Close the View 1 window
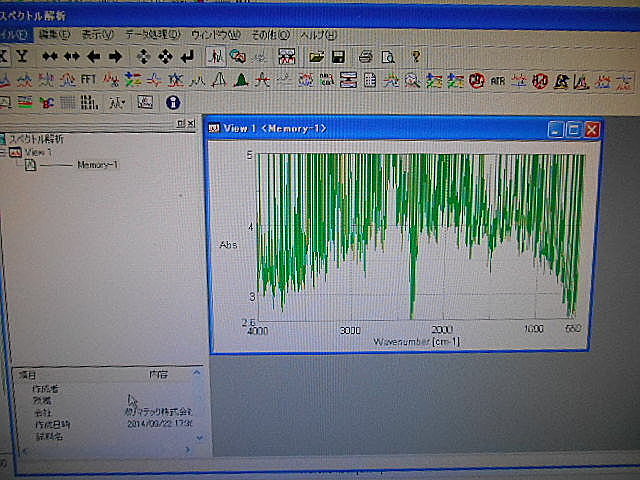 [592, 130]
